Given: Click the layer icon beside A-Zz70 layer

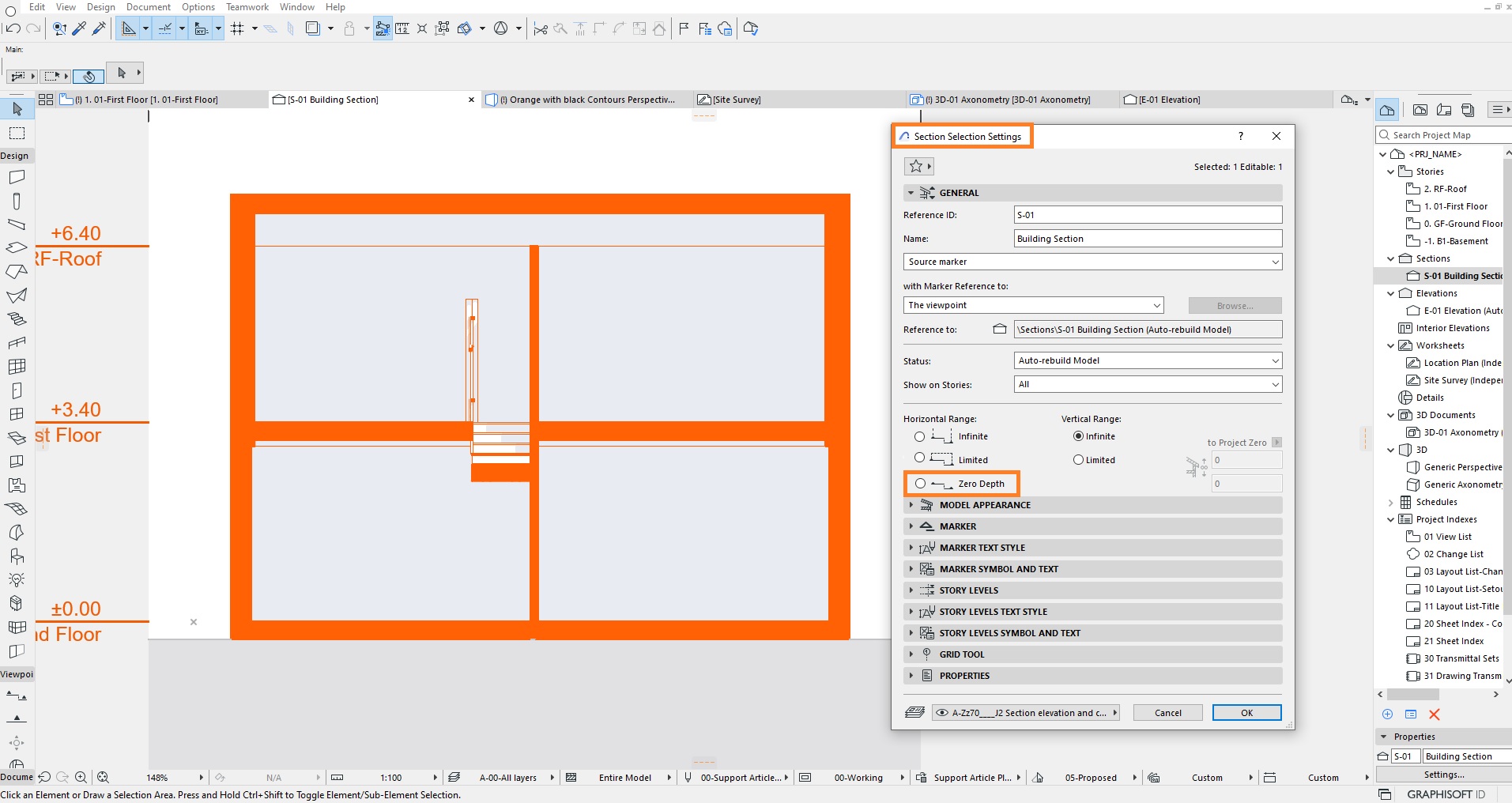Looking at the screenshot, I should click(x=914, y=713).
